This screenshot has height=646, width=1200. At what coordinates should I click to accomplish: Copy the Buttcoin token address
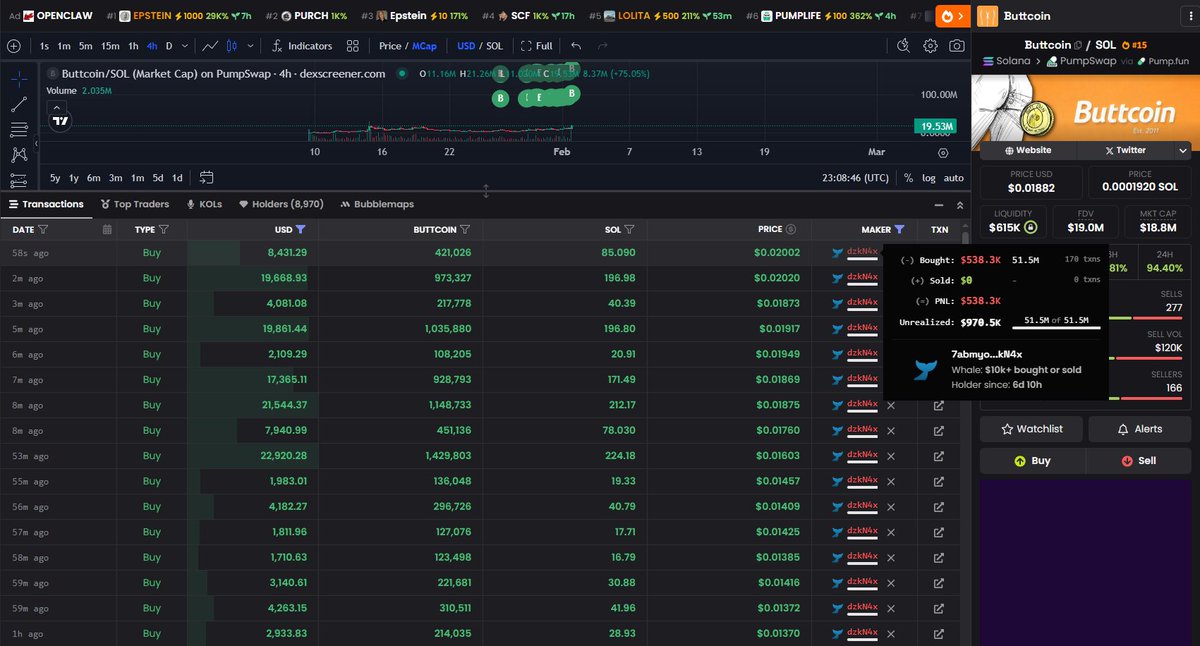(1080, 45)
